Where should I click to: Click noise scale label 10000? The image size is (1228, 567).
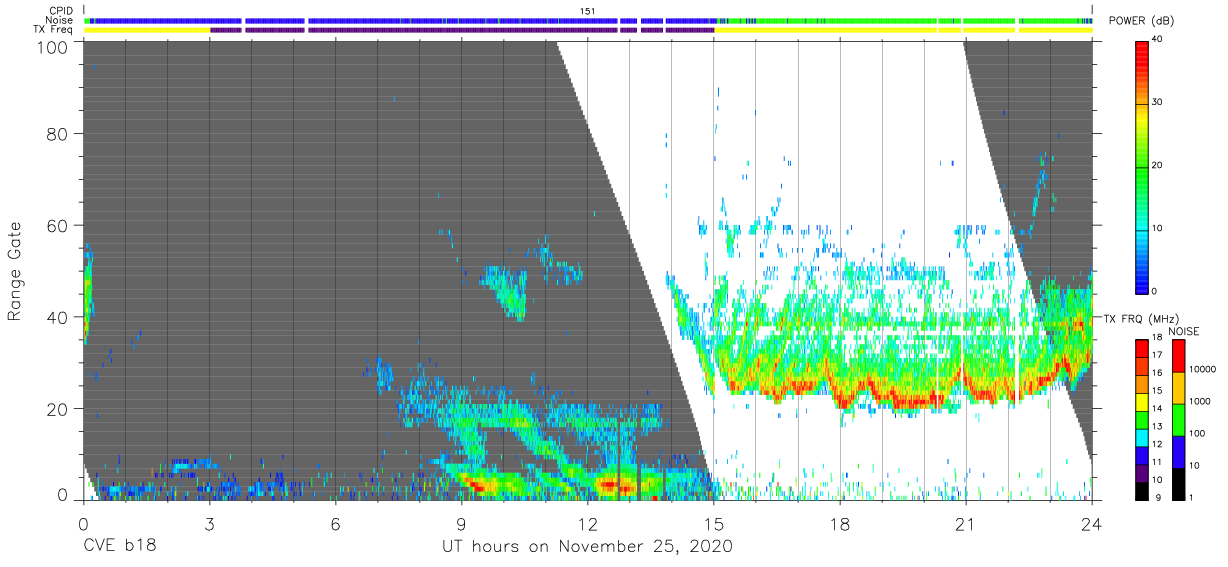[x=1204, y=369]
